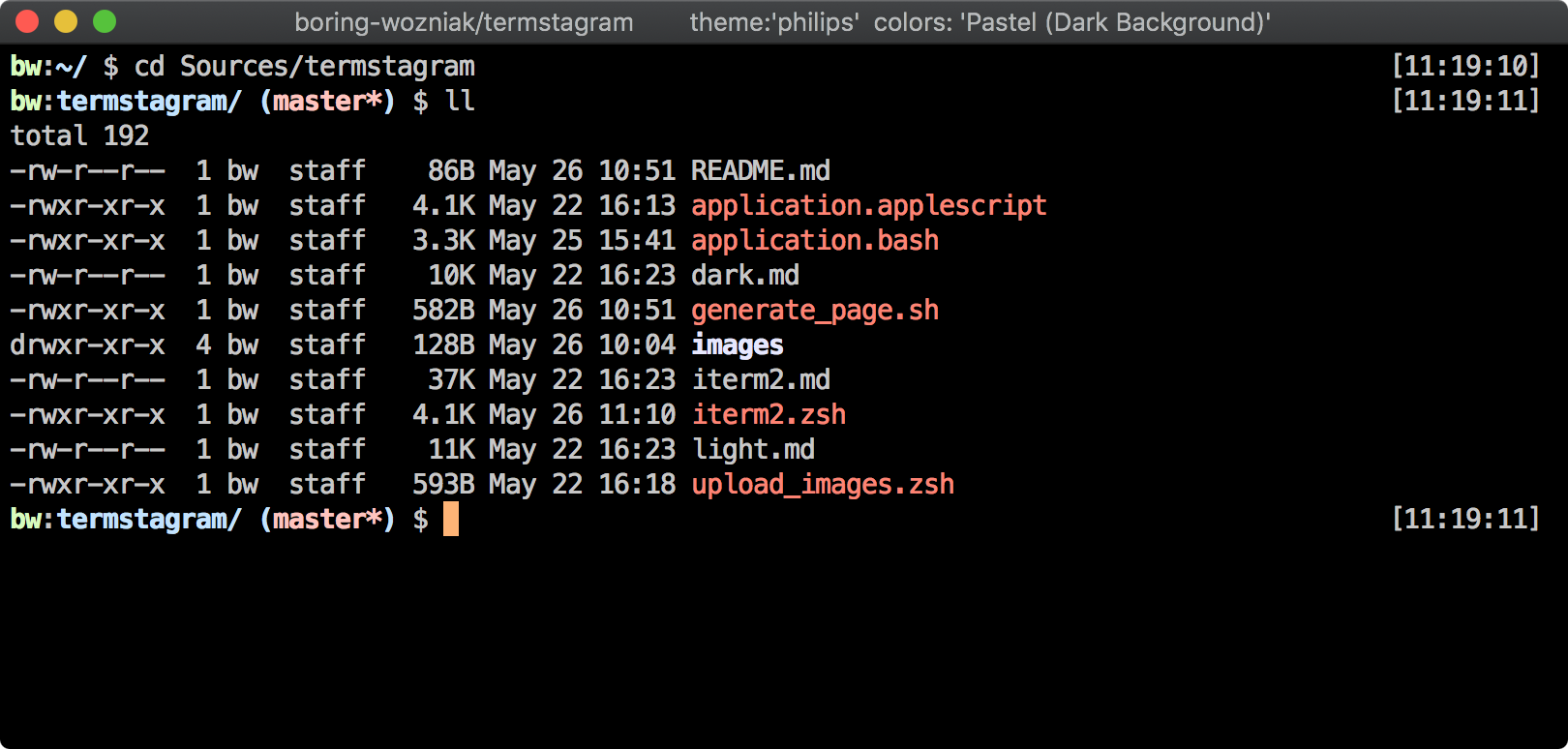1568x749 pixels.
Task: Click the [11:19:10] timestamp
Action: [1465, 67]
